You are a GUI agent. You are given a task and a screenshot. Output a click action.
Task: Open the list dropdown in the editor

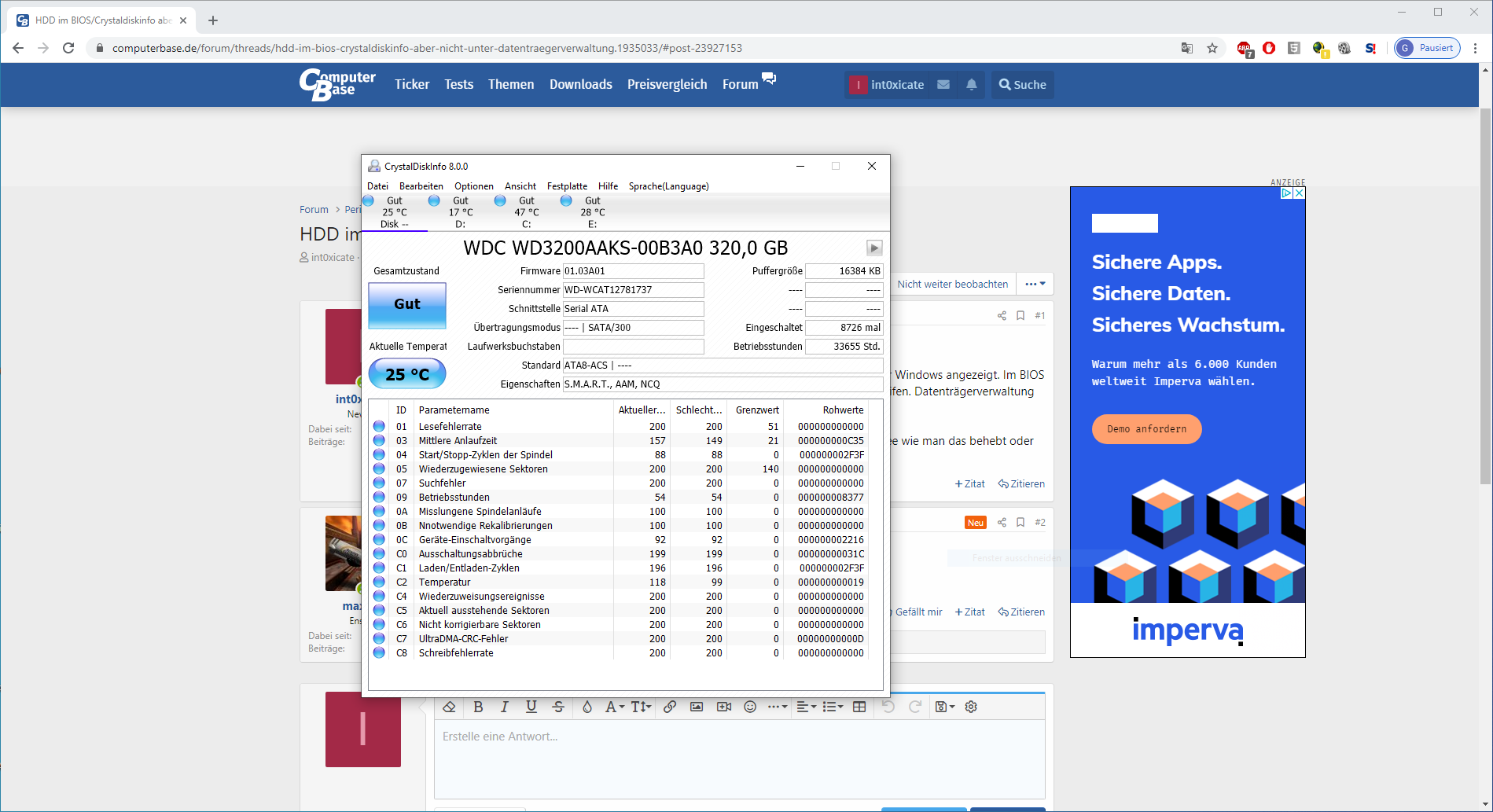pyautogui.click(x=833, y=707)
